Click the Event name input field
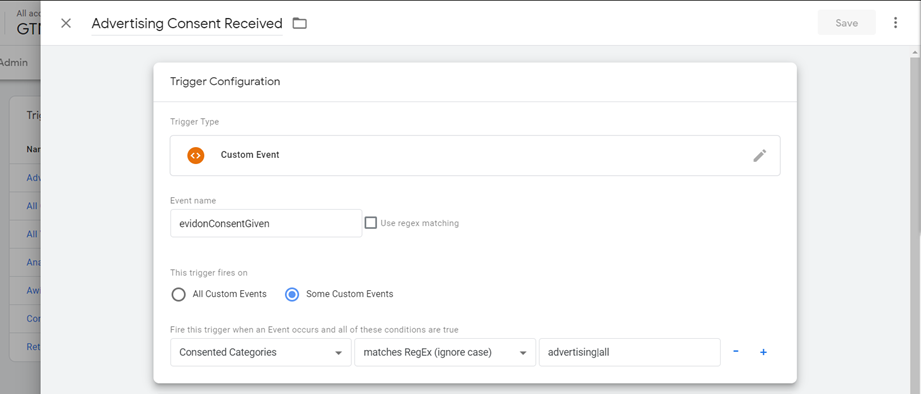 pyautogui.click(x=266, y=223)
